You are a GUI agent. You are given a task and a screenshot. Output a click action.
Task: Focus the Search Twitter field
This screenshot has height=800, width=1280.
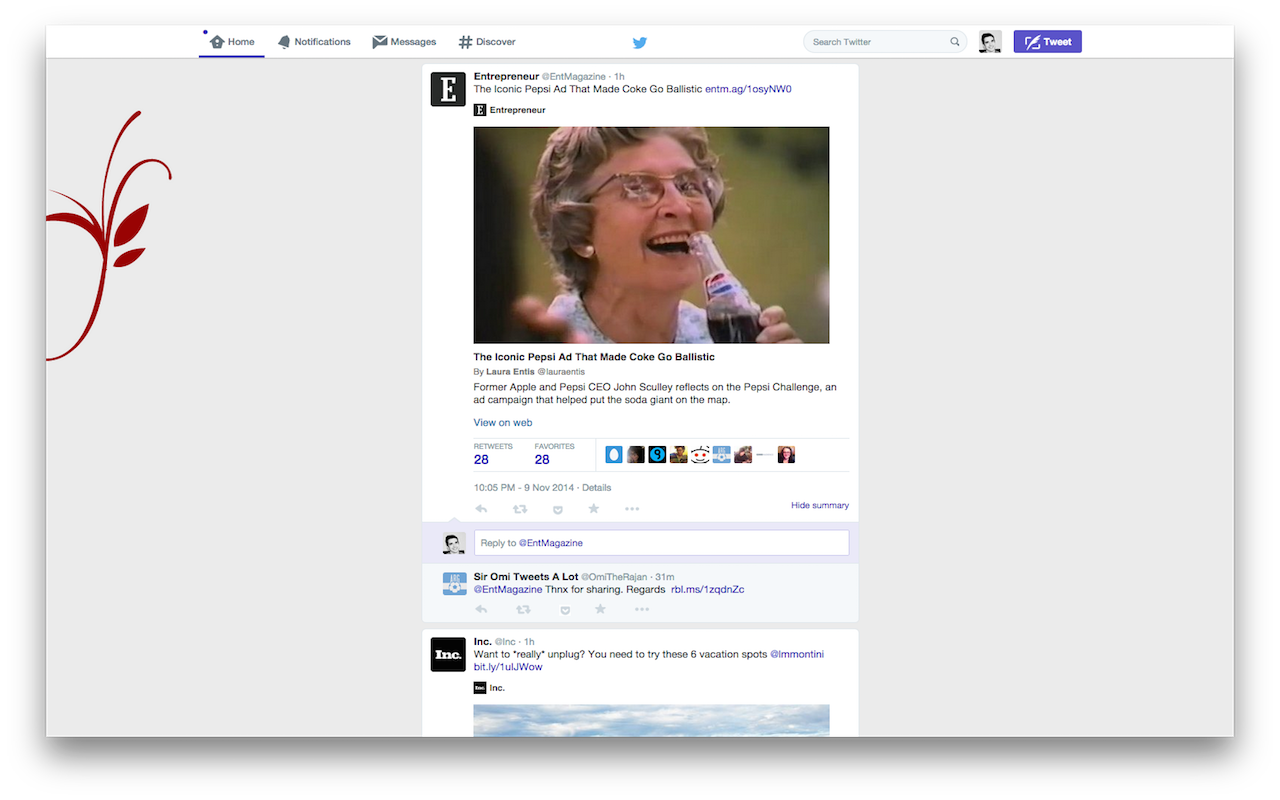point(885,42)
